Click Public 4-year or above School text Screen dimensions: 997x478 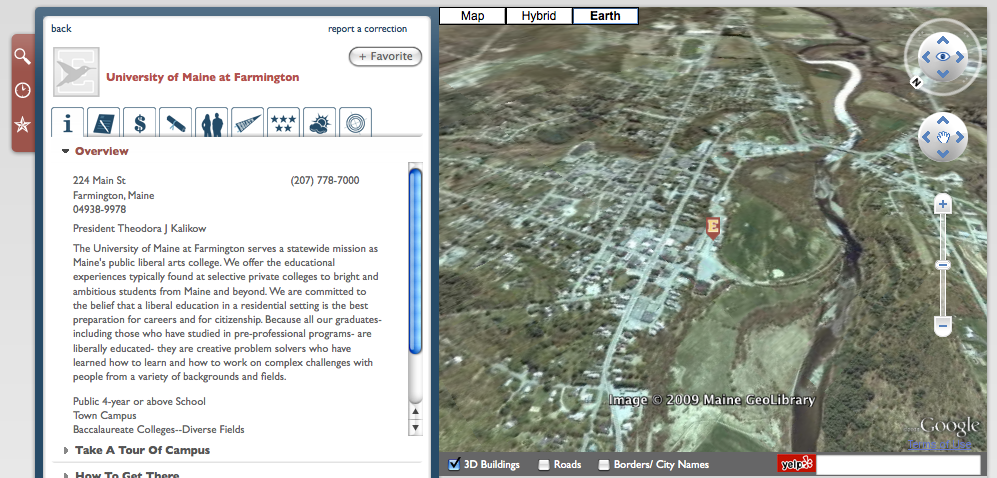point(139,402)
